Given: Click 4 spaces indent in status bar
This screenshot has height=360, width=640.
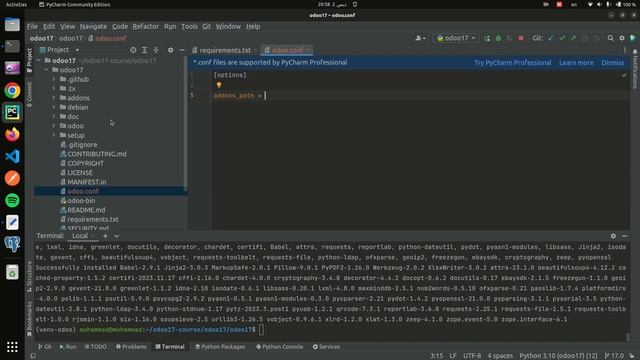Looking at the screenshot, I should [500, 356].
